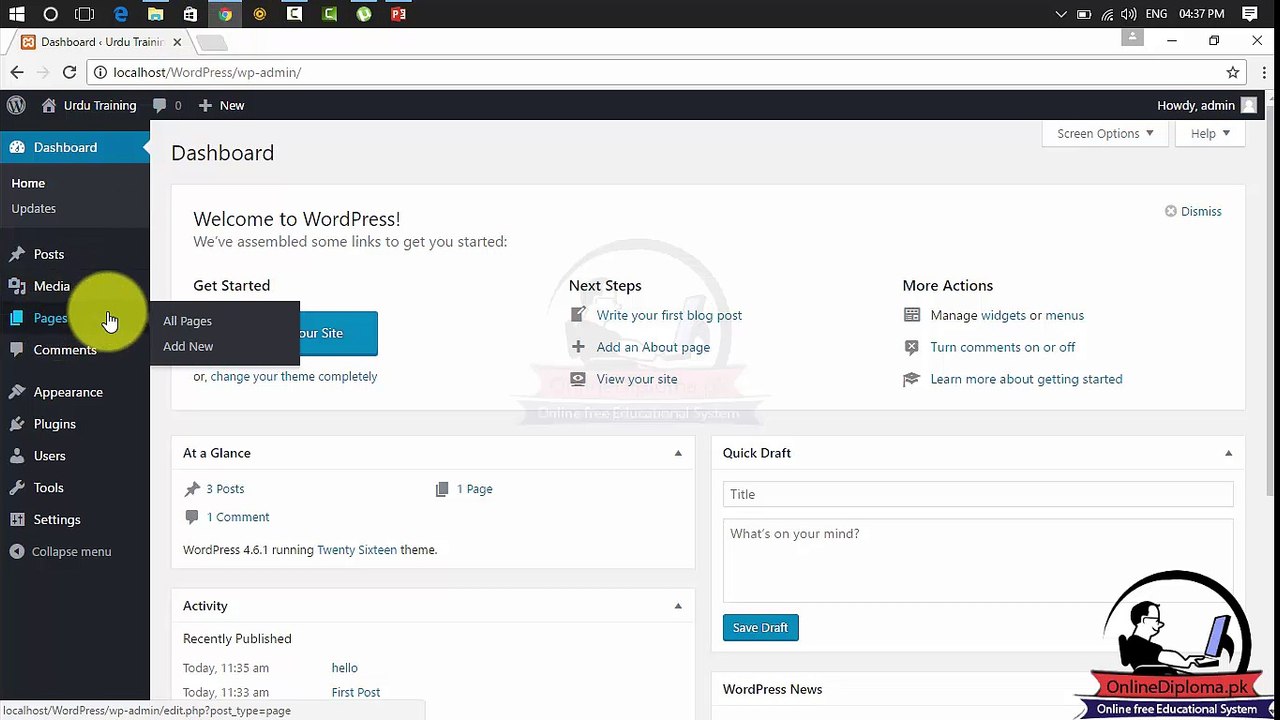The image size is (1280, 720).
Task: Expand the Help dropdown tab
Action: [x=1210, y=134]
